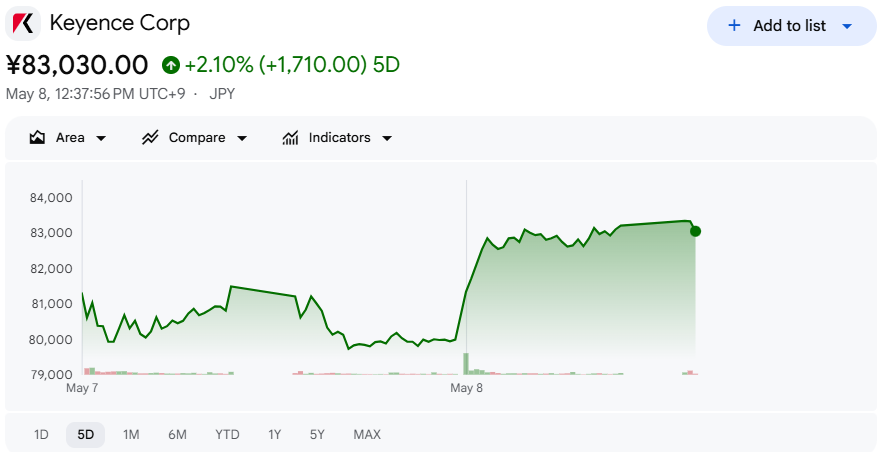Click the green up-arrow change icon
Image resolution: width=887 pixels, height=452 pixels.
[x=170, y=65]
